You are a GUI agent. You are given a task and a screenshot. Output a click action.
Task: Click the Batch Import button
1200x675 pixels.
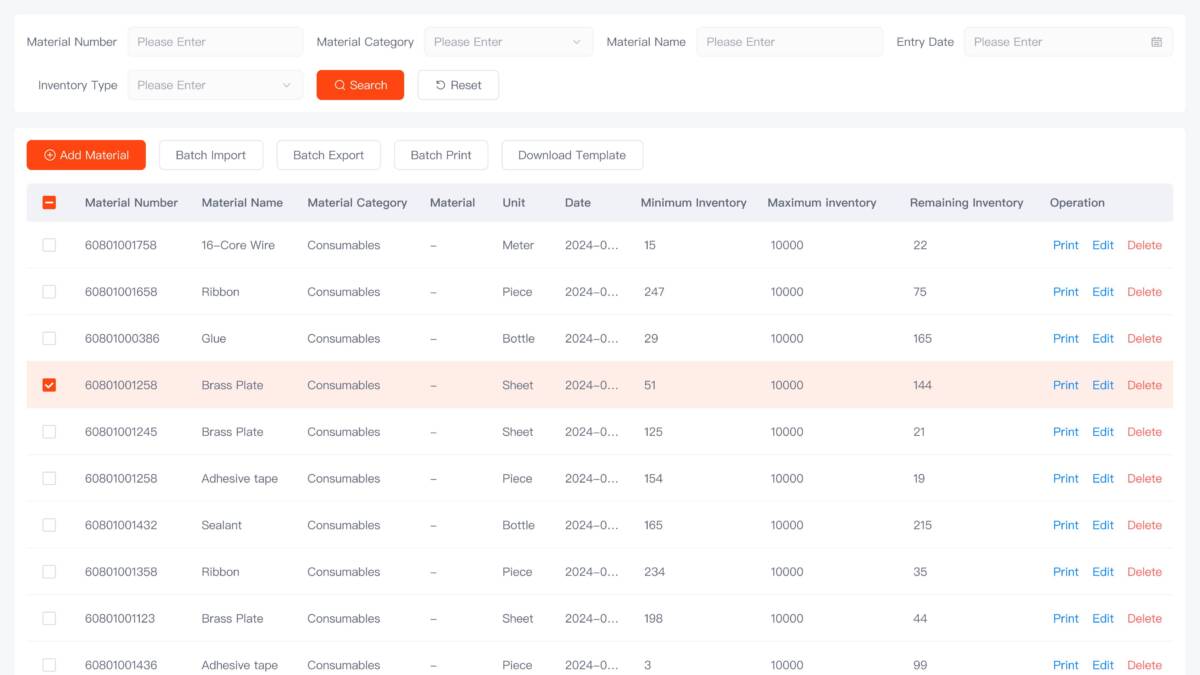[210, 155]
